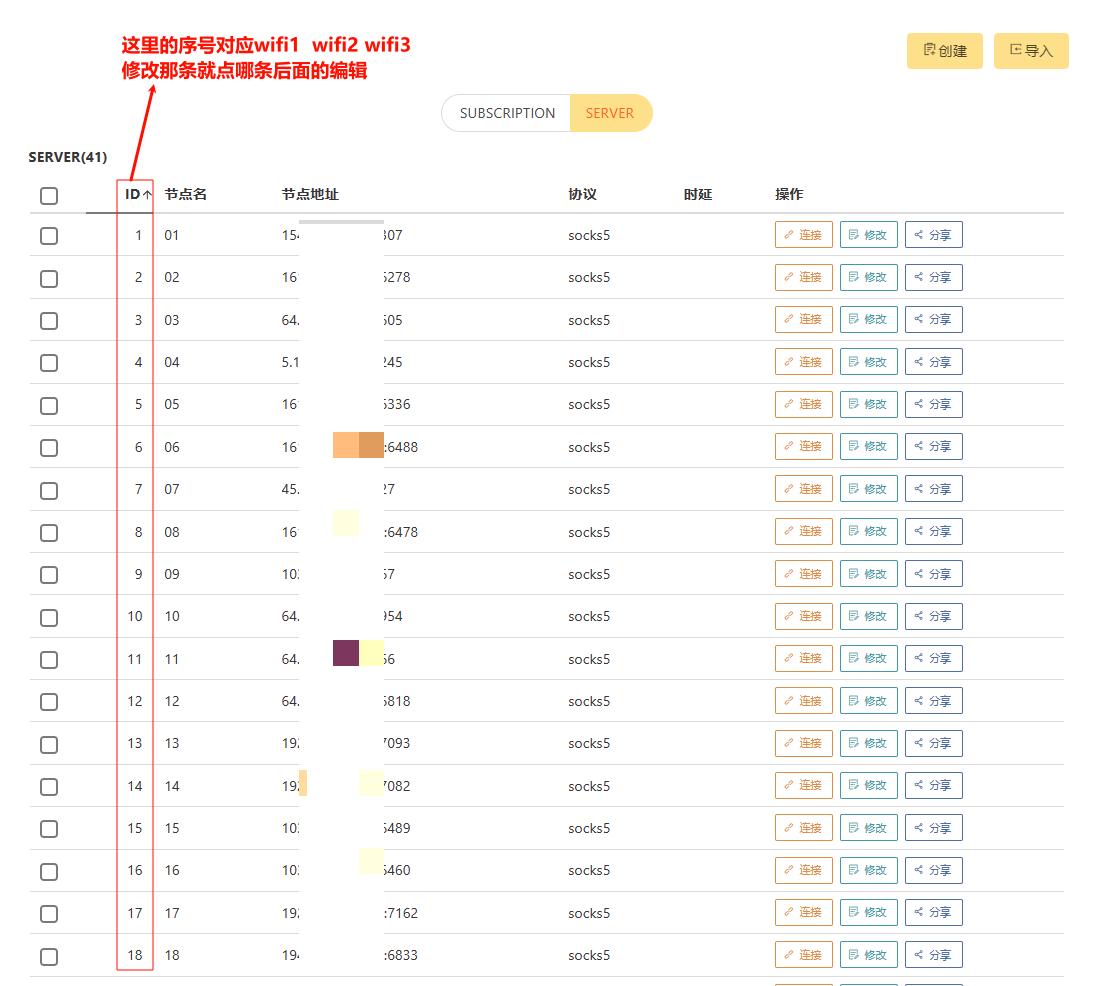Screen dimensions: 1106x986
Task: Select the checkbox for node 01
Action: pos(49,236)
